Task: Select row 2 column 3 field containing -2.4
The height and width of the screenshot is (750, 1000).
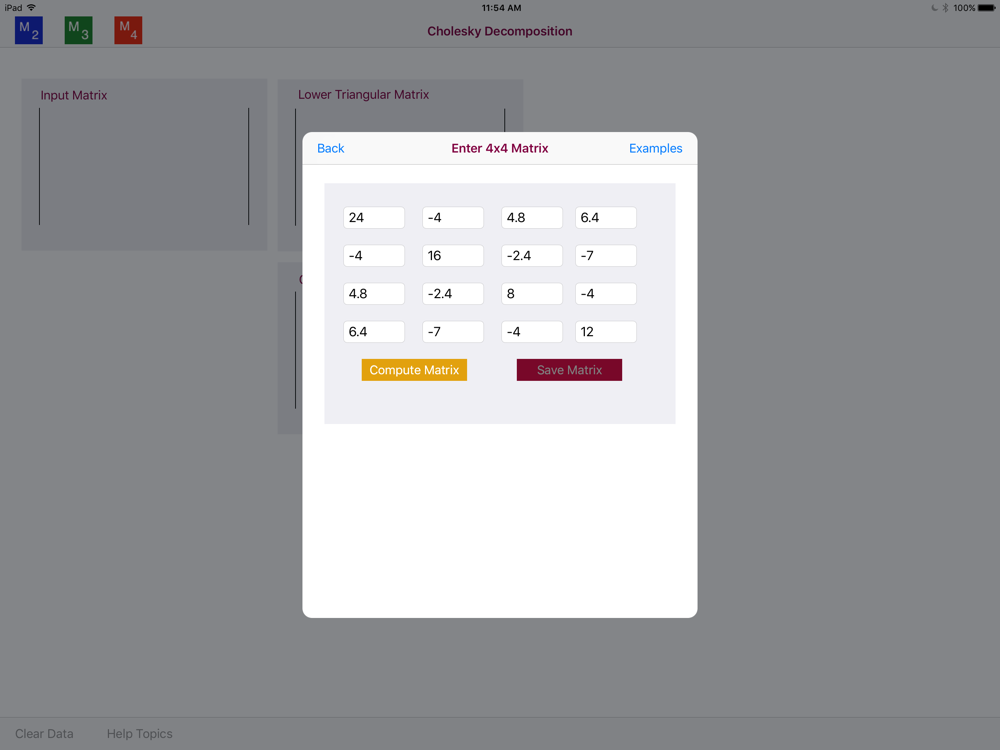Action: [532, 256]
